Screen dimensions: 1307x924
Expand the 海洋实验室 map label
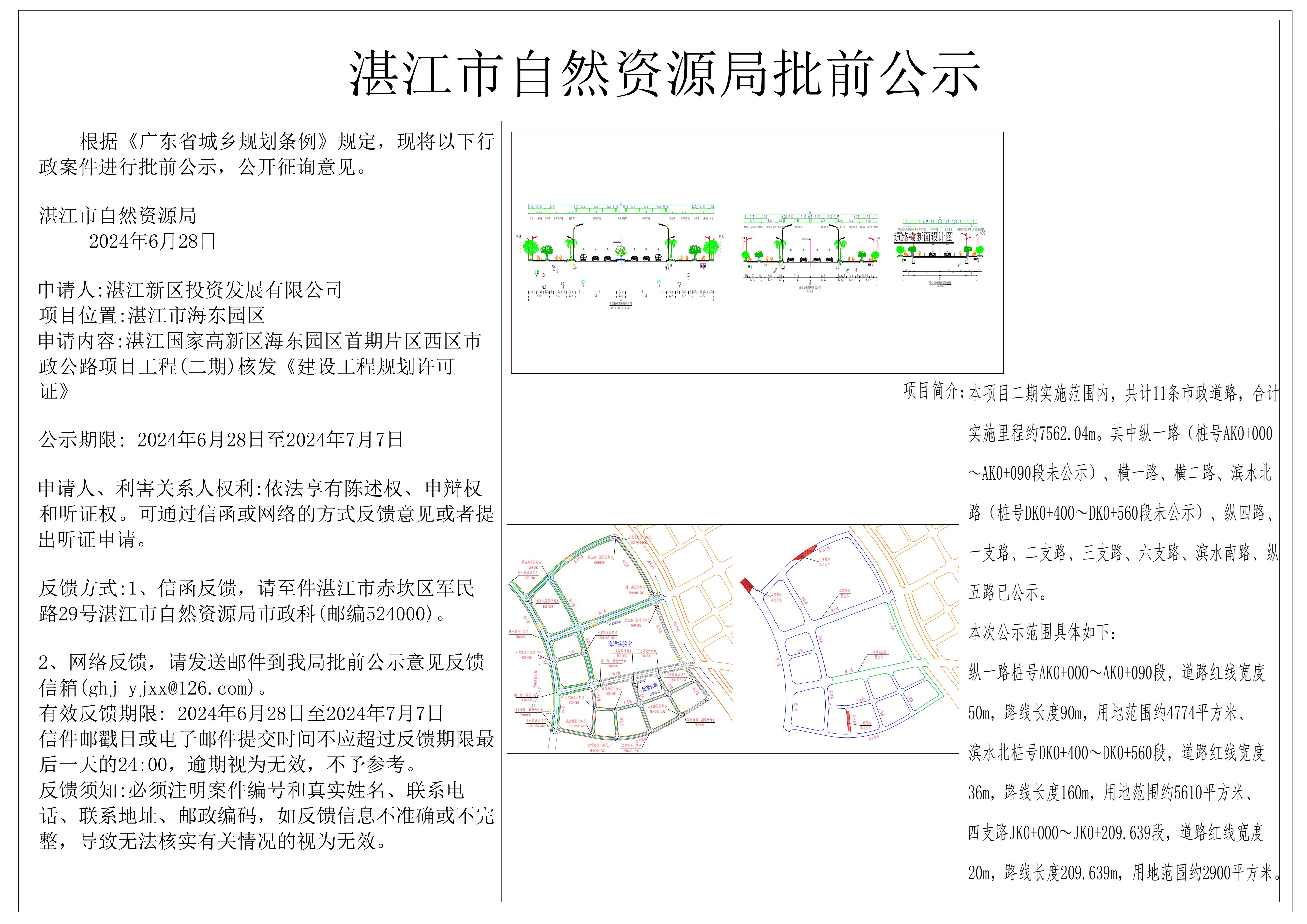tap(621, 644)
